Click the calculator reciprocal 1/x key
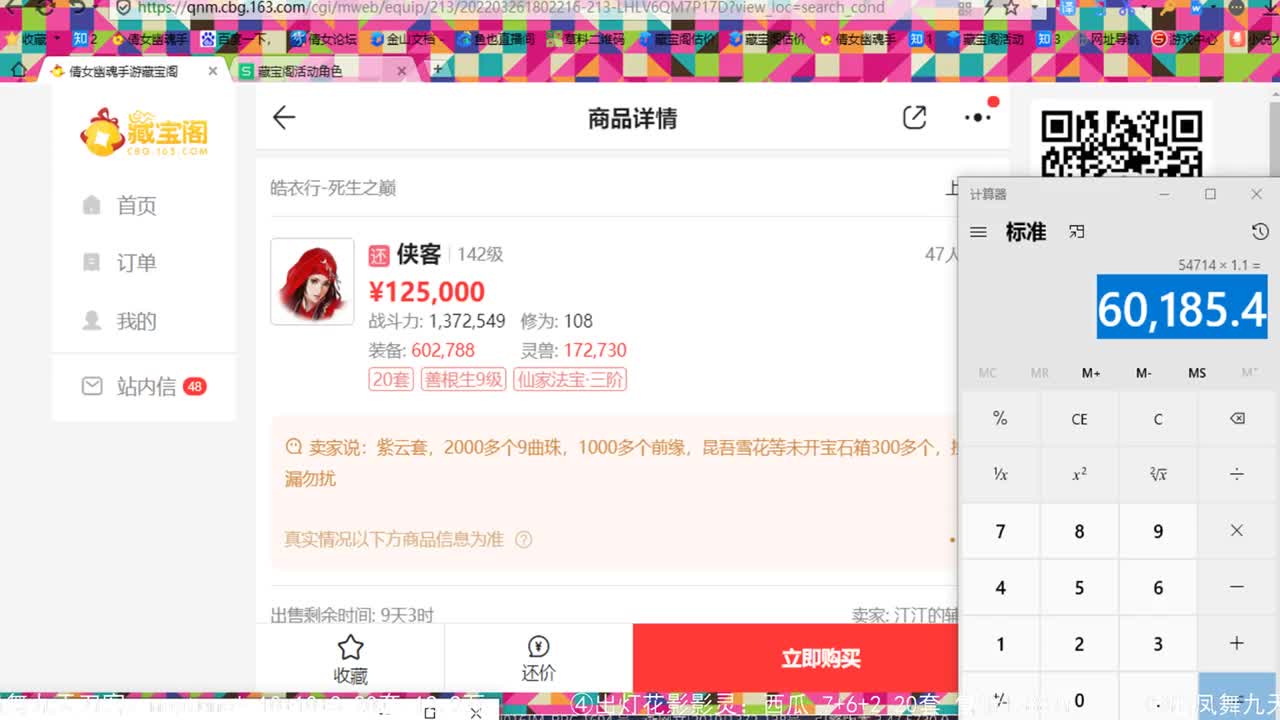This screenshot has height=720, width=1280. 1000,474
